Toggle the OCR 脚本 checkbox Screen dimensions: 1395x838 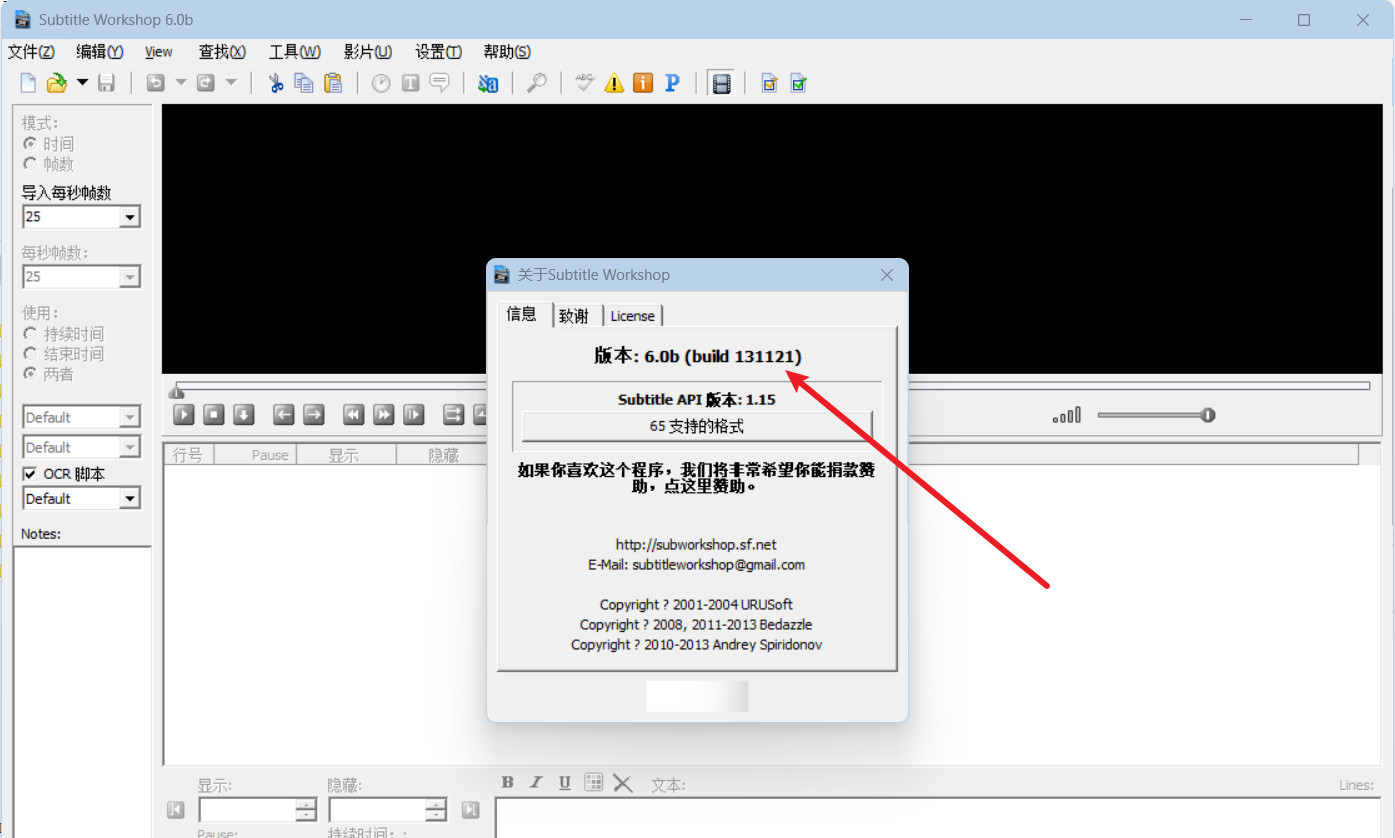pos(30,474)
